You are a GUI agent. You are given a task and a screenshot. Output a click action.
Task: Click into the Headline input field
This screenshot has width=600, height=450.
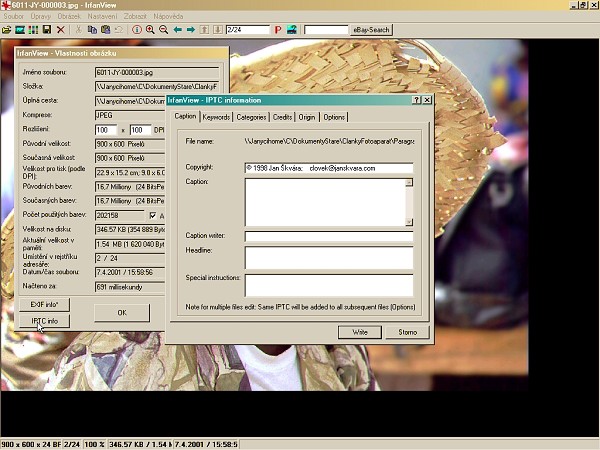click(328, 257)
